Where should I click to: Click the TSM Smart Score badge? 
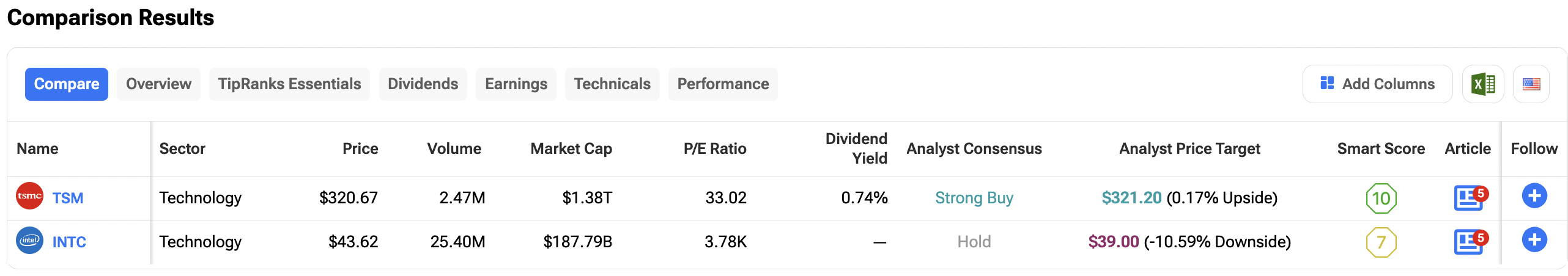point(1381,198)
